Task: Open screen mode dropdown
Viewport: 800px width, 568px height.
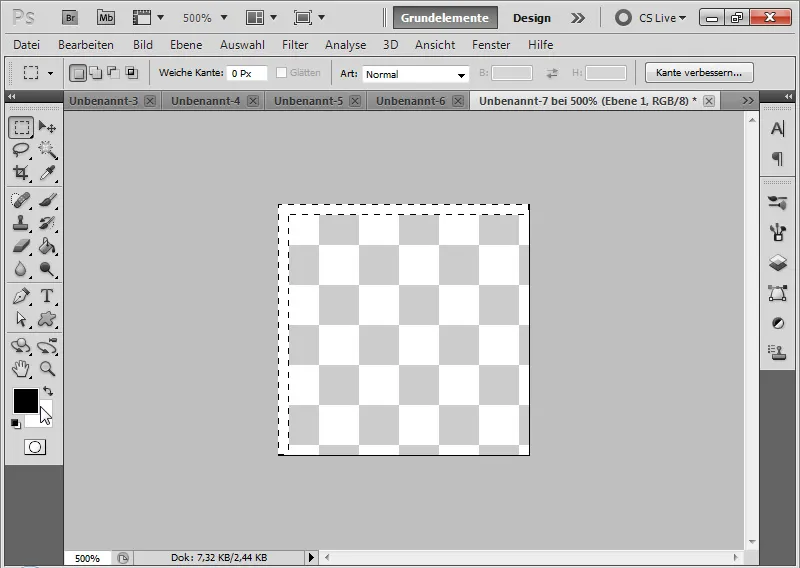Action: [321, 18]
